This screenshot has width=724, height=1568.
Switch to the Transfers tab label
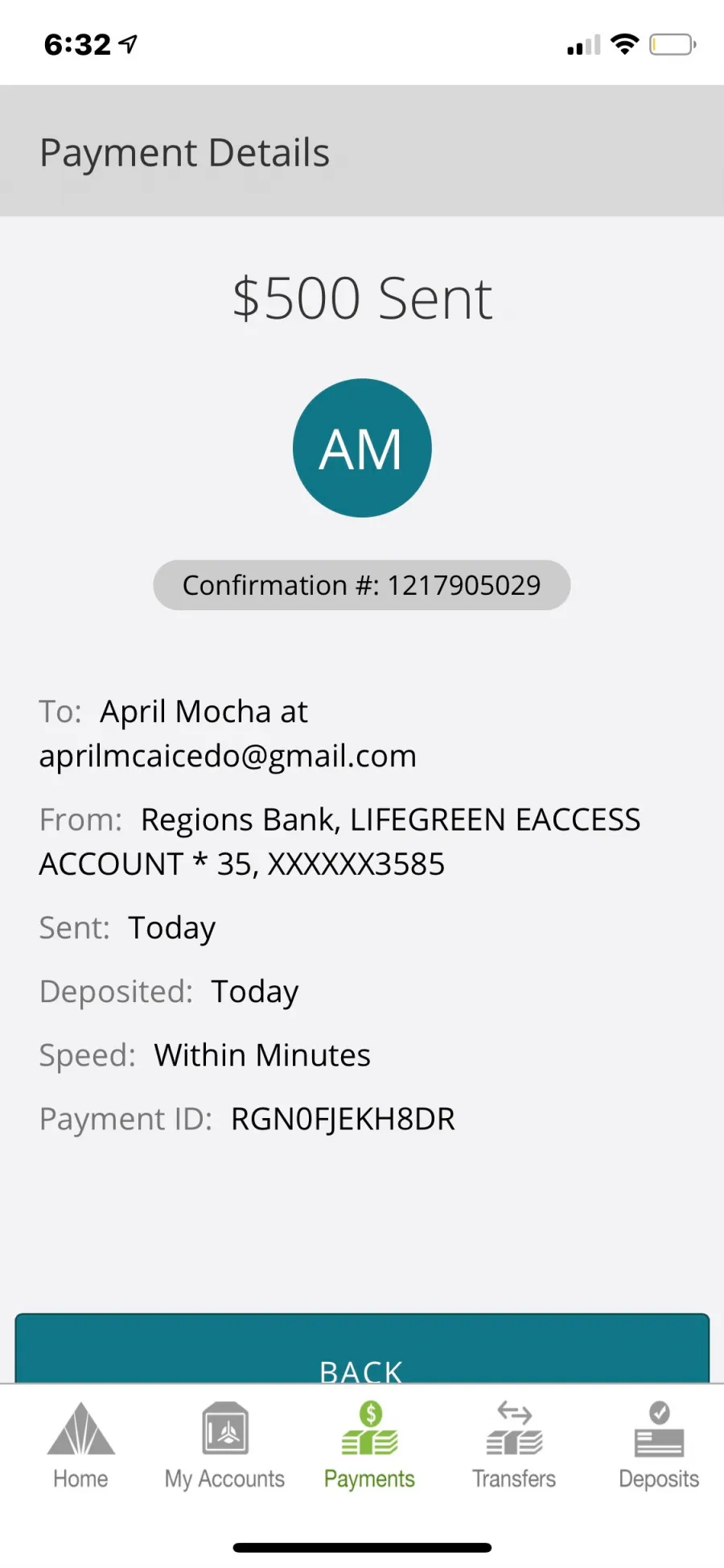click(x=514, y=1479)
